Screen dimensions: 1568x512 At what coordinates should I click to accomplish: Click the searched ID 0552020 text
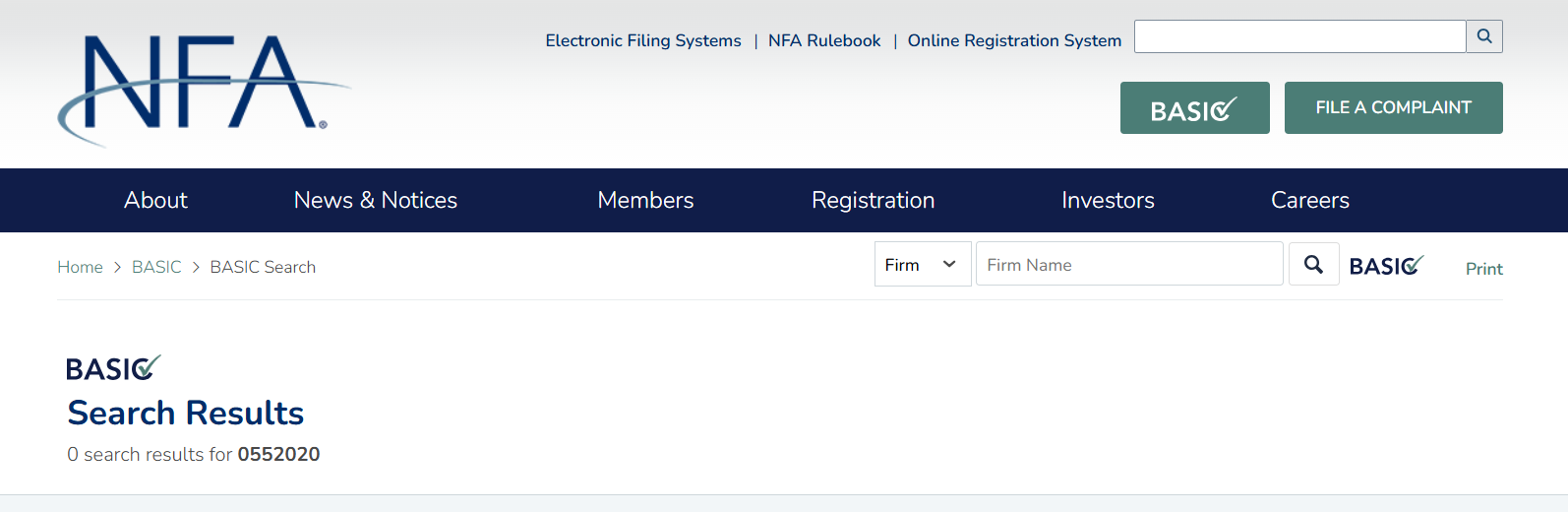tap(278, 454)
